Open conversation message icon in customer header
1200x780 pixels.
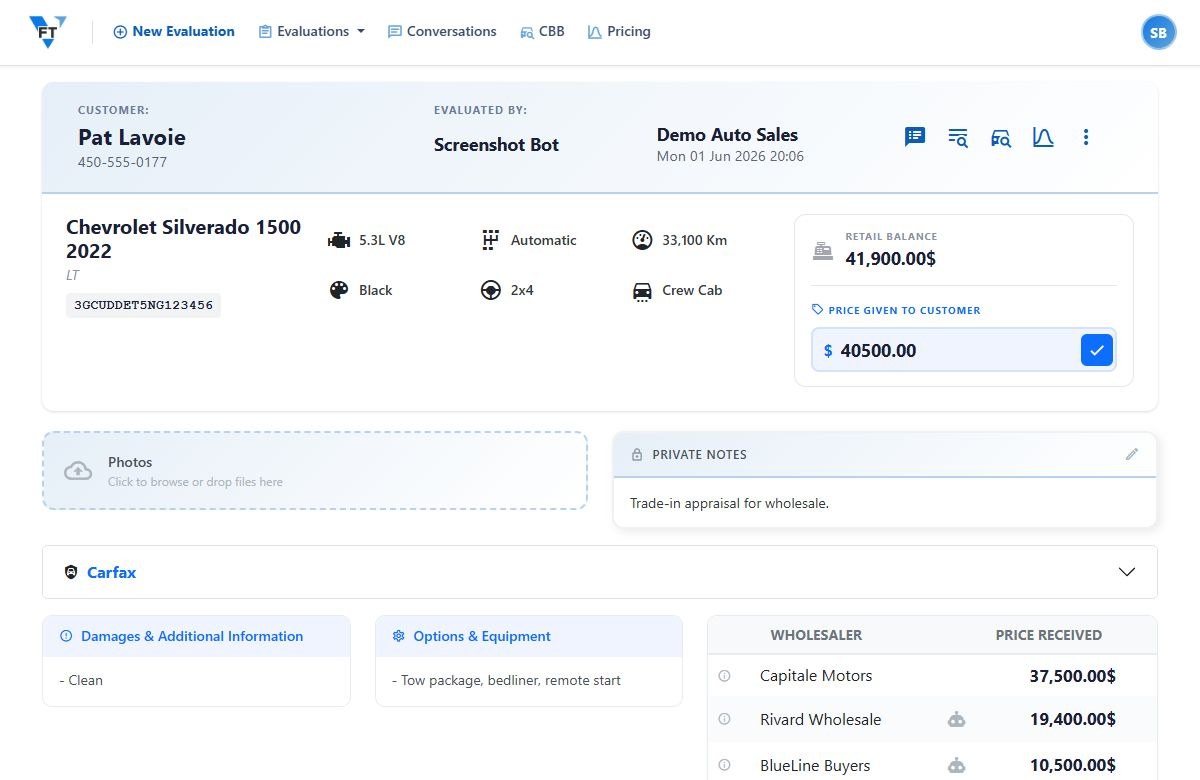915,137
